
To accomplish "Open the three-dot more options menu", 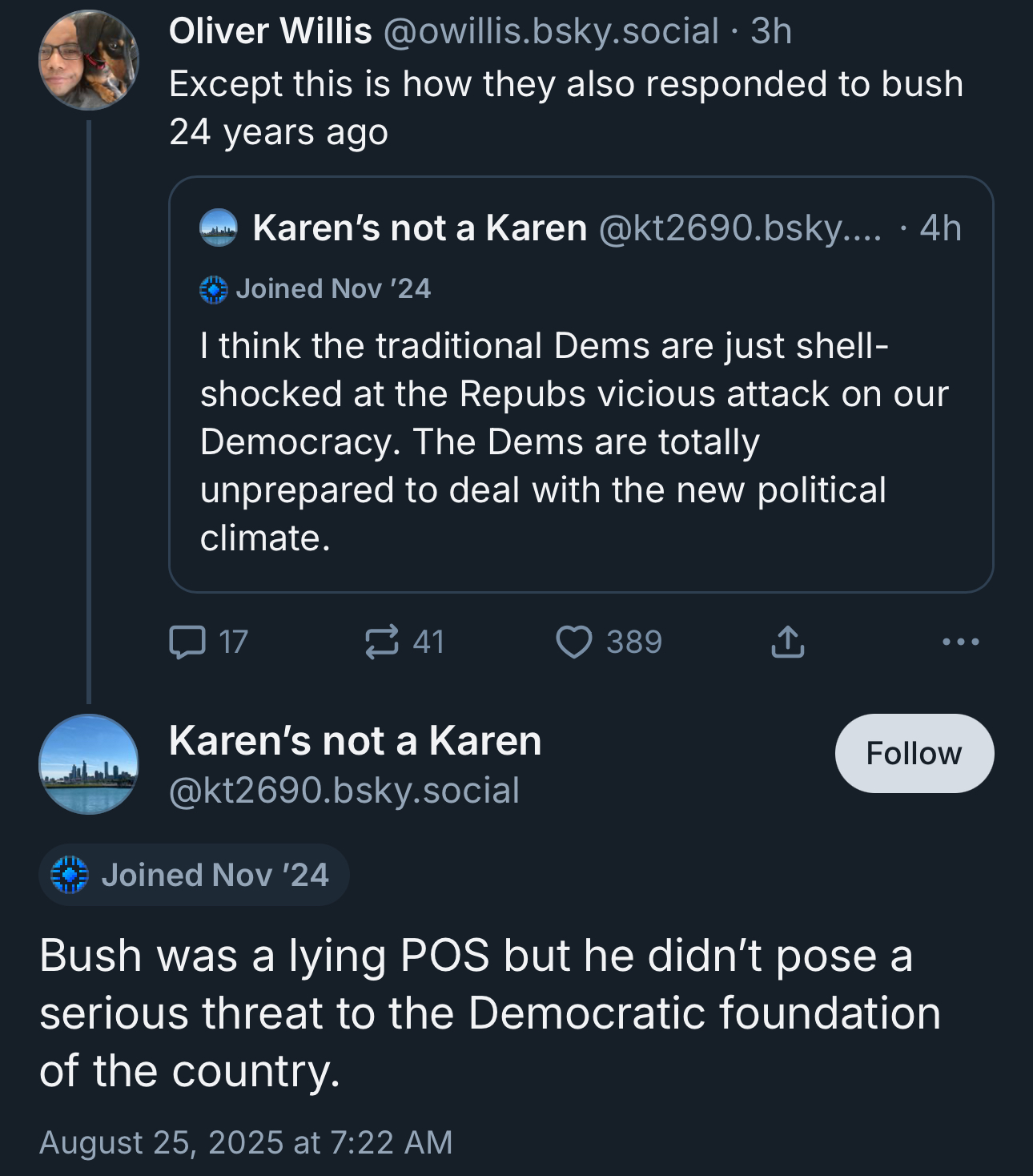I will tap(960, 642).
